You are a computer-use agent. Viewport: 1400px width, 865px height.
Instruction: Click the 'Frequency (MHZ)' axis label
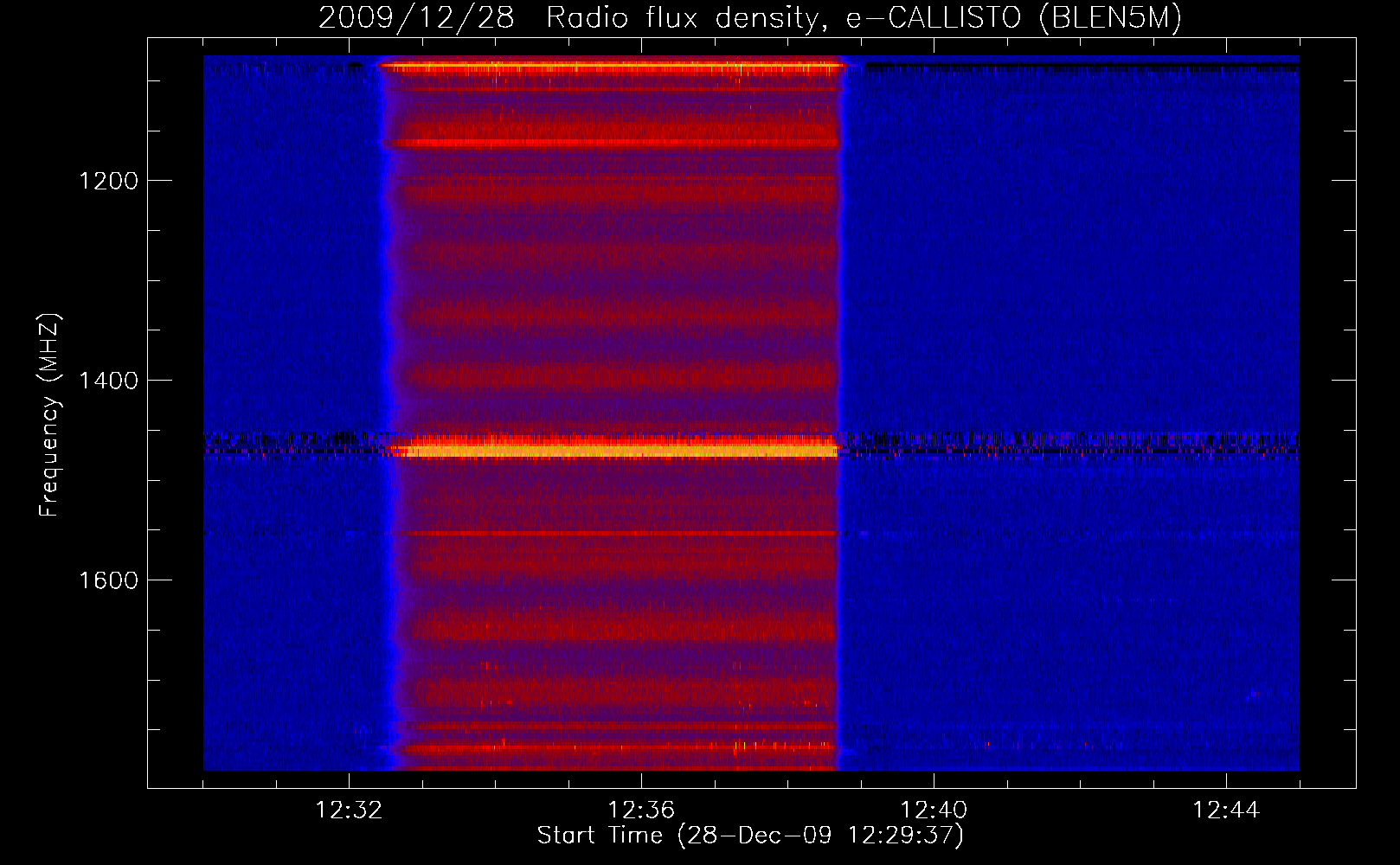pos(49,415)
